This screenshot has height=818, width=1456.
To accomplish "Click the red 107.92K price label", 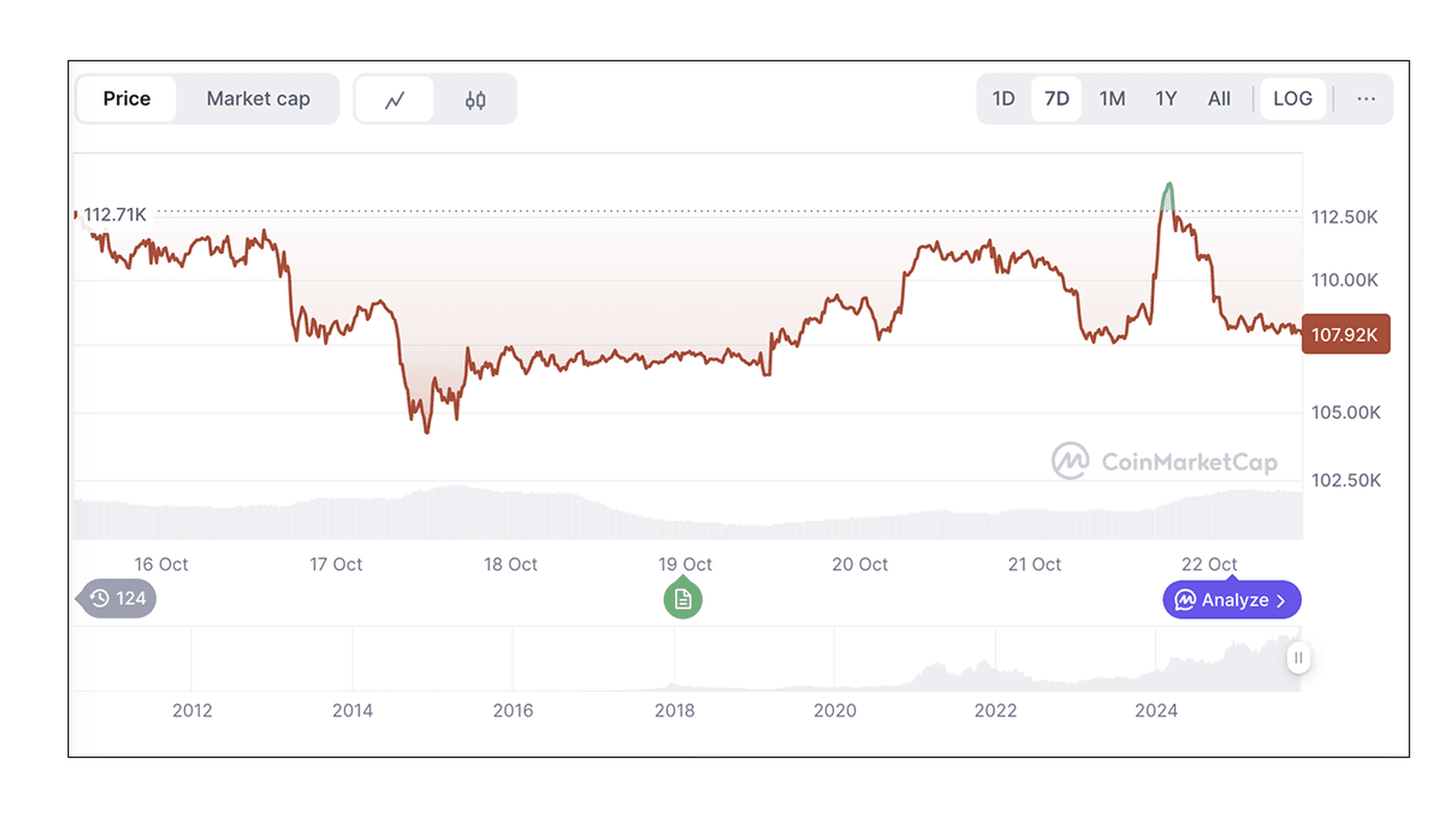I will pyautogui.click(x=1345, y=334).
